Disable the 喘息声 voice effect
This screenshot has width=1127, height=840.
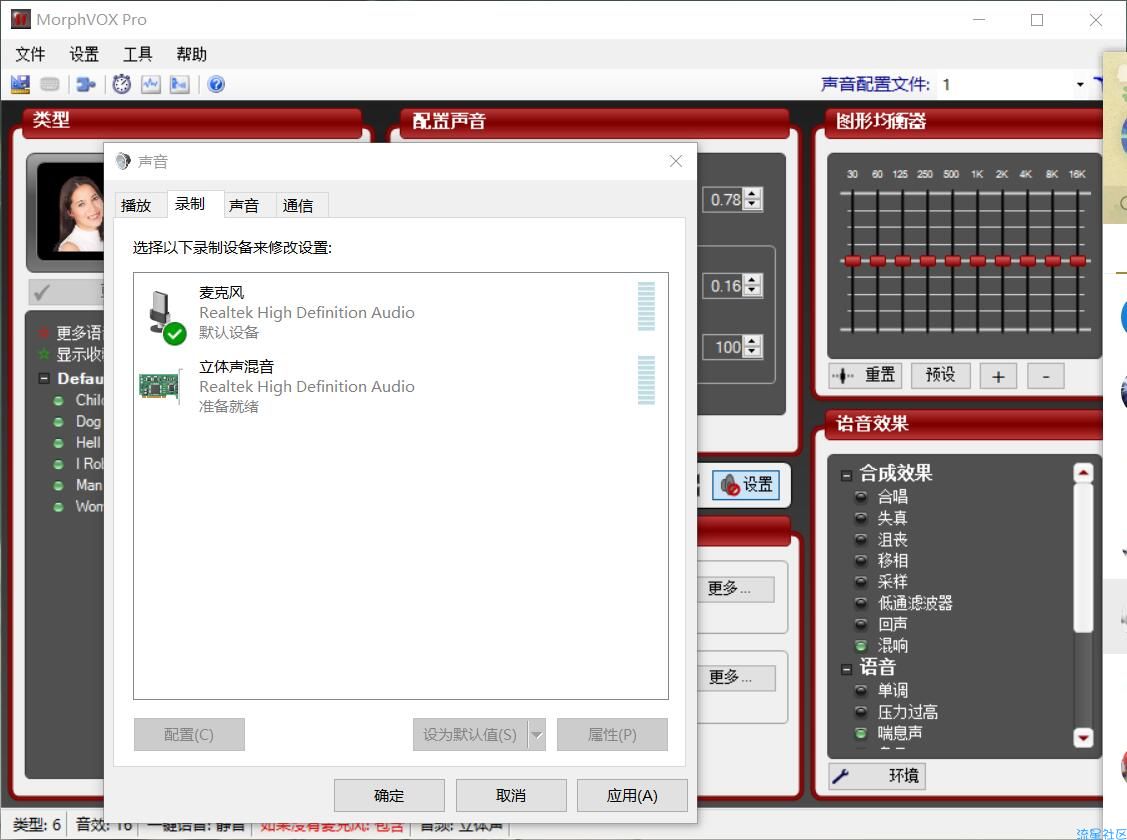click(860, 733)
